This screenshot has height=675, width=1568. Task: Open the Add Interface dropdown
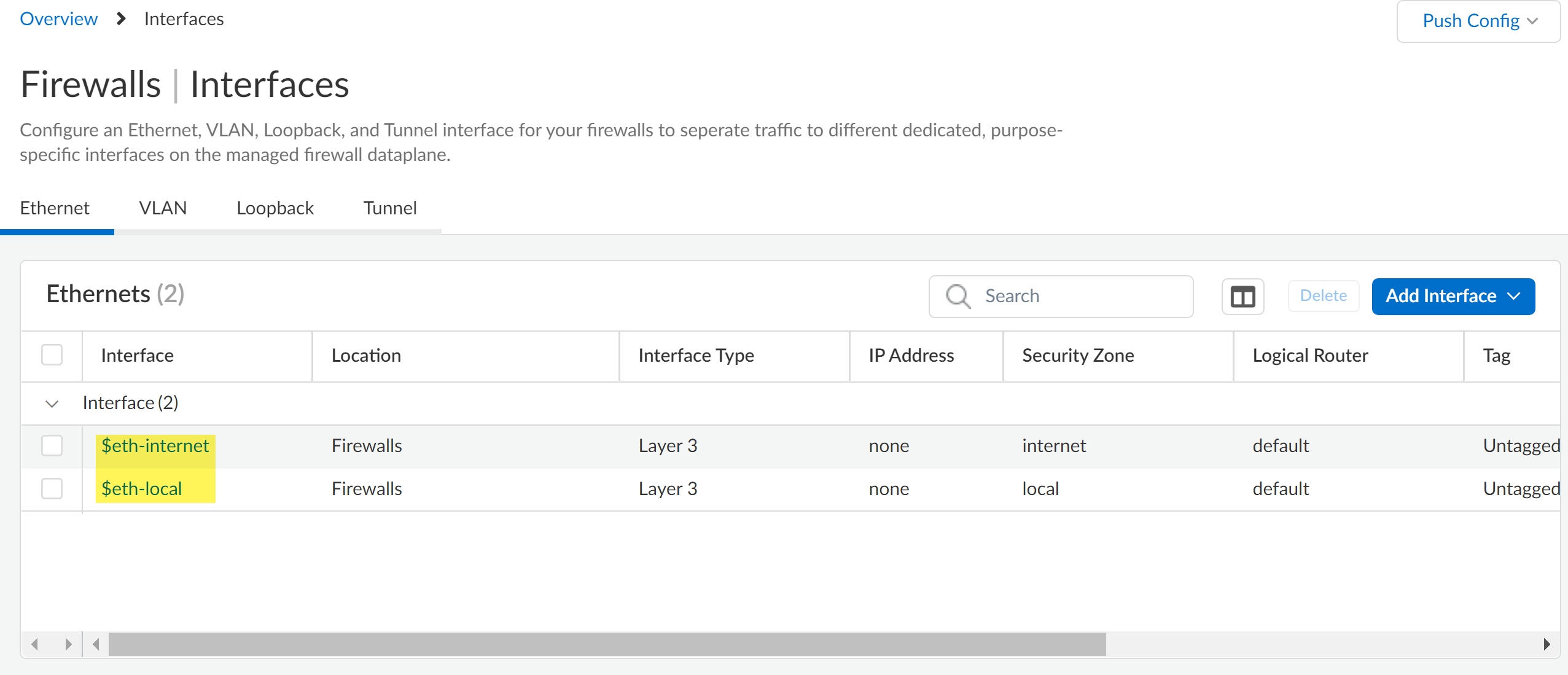(1453, 296)
